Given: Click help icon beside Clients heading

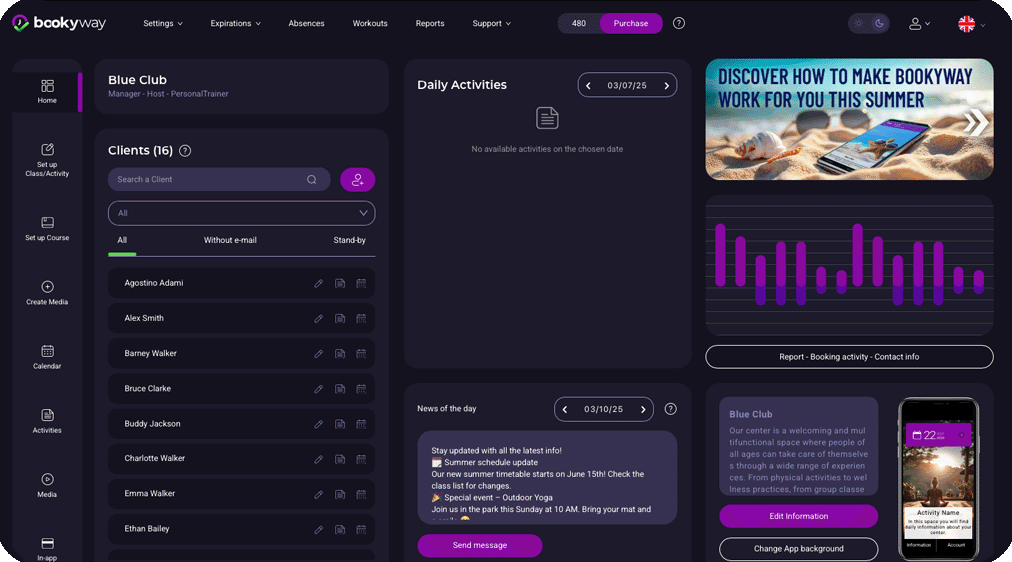Looking at the screenshot, I should (185, 151).
